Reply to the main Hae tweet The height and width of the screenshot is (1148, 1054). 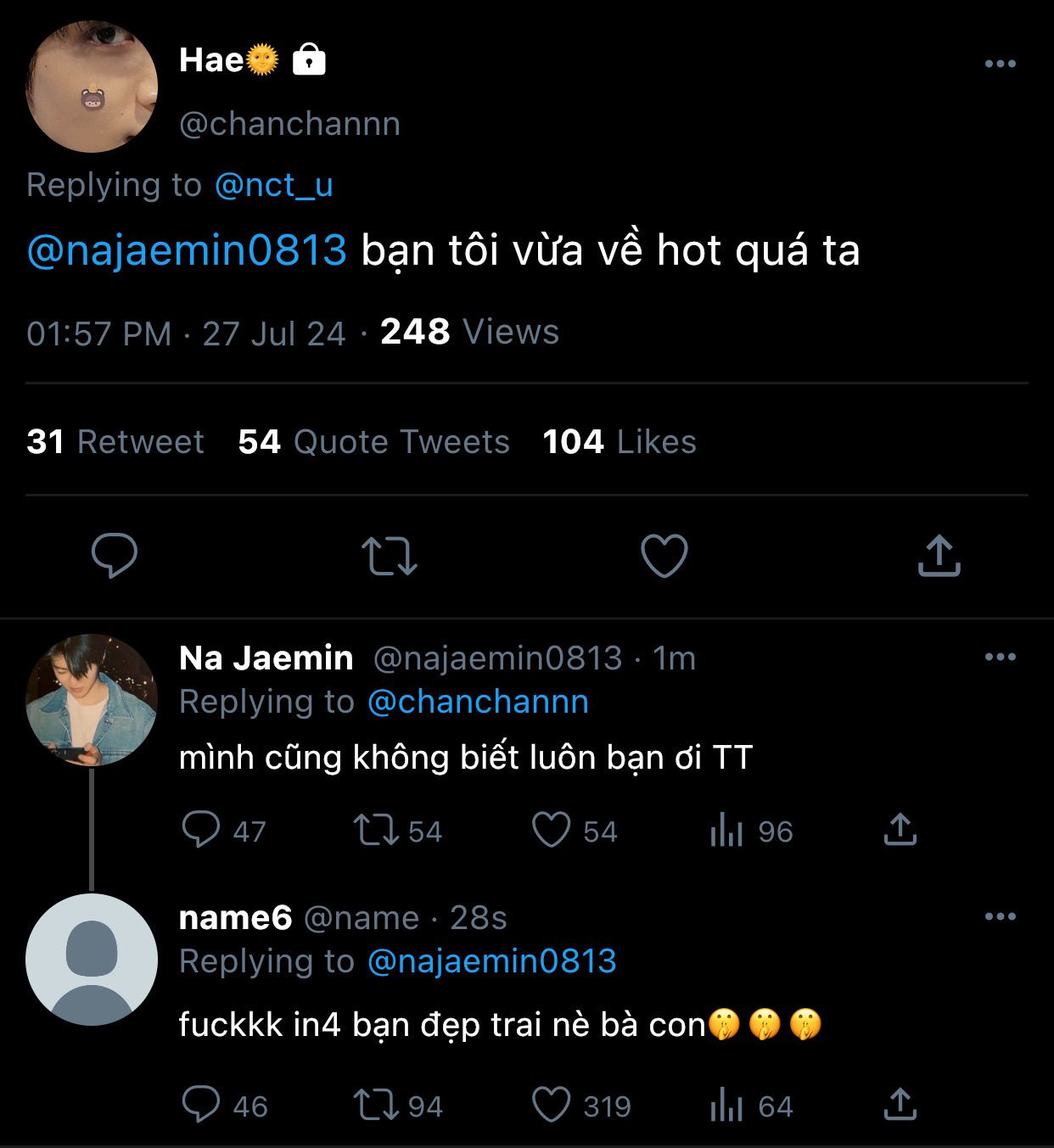click(115, 556)
